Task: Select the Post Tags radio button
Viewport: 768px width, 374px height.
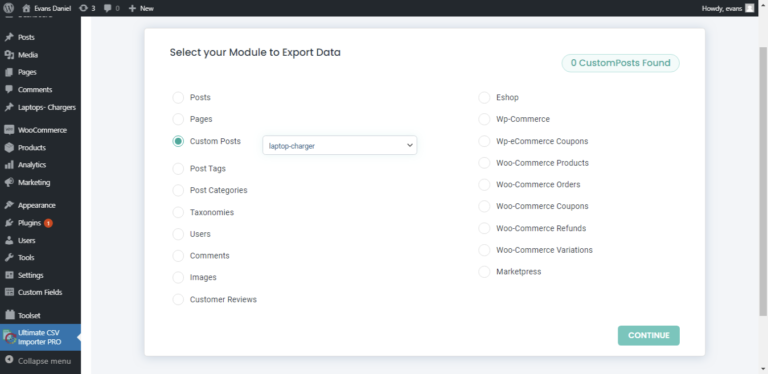Action: click(x=178, y=168)
